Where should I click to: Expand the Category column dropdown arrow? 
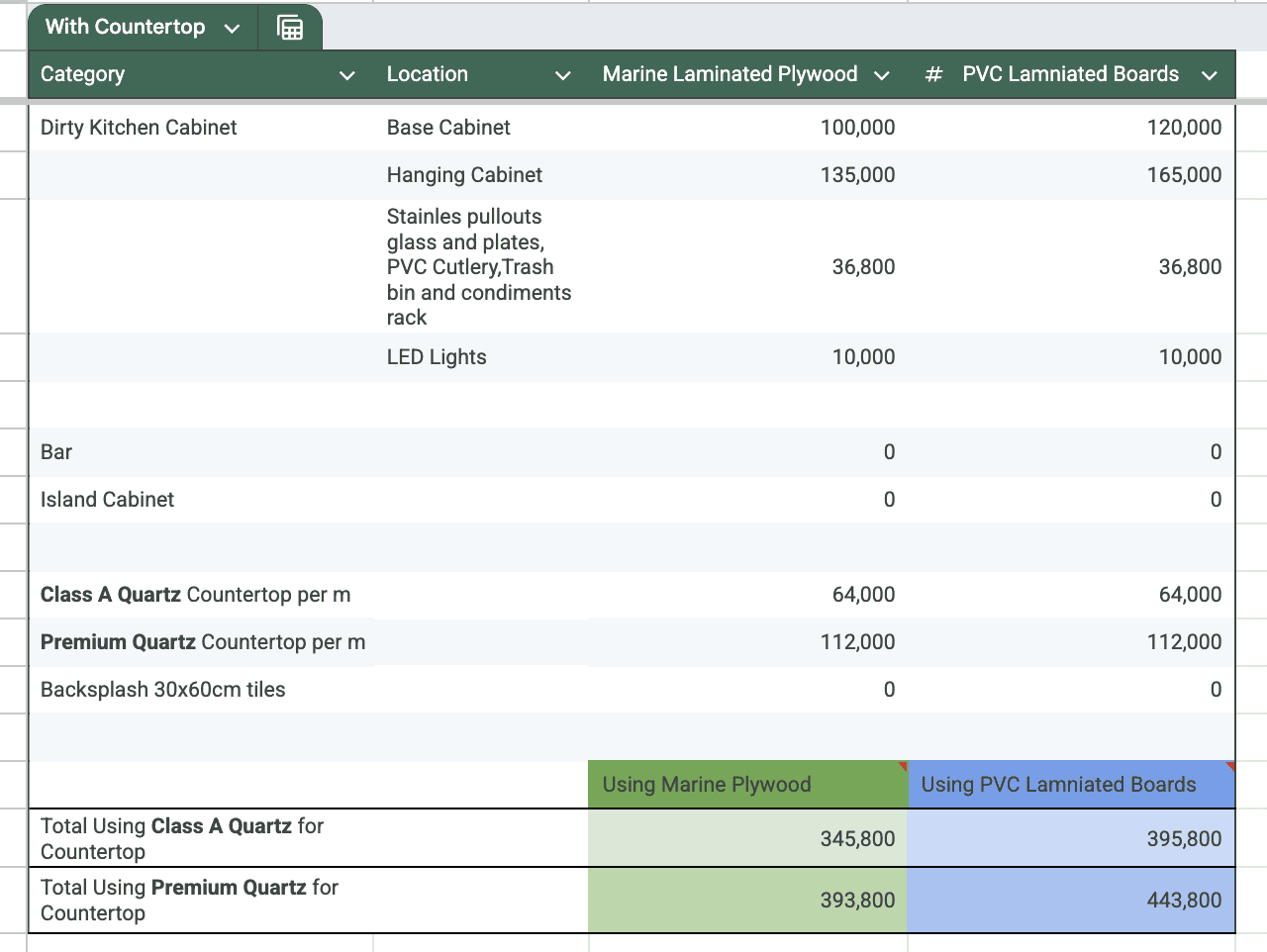[x=346, y=76]
